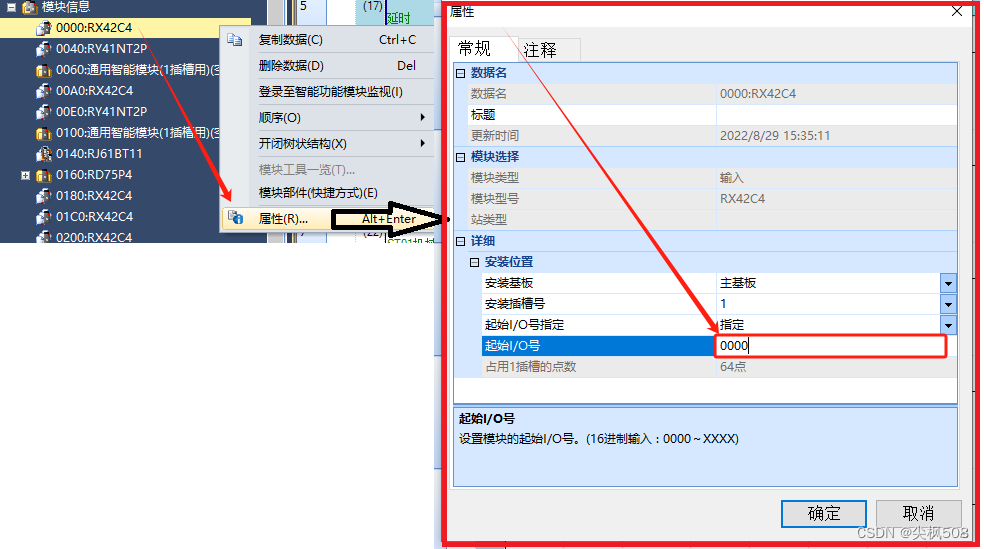This screenshot has width=984, height=549.
Task: Cancel with the 取消 button
Action: click(919, 514)
